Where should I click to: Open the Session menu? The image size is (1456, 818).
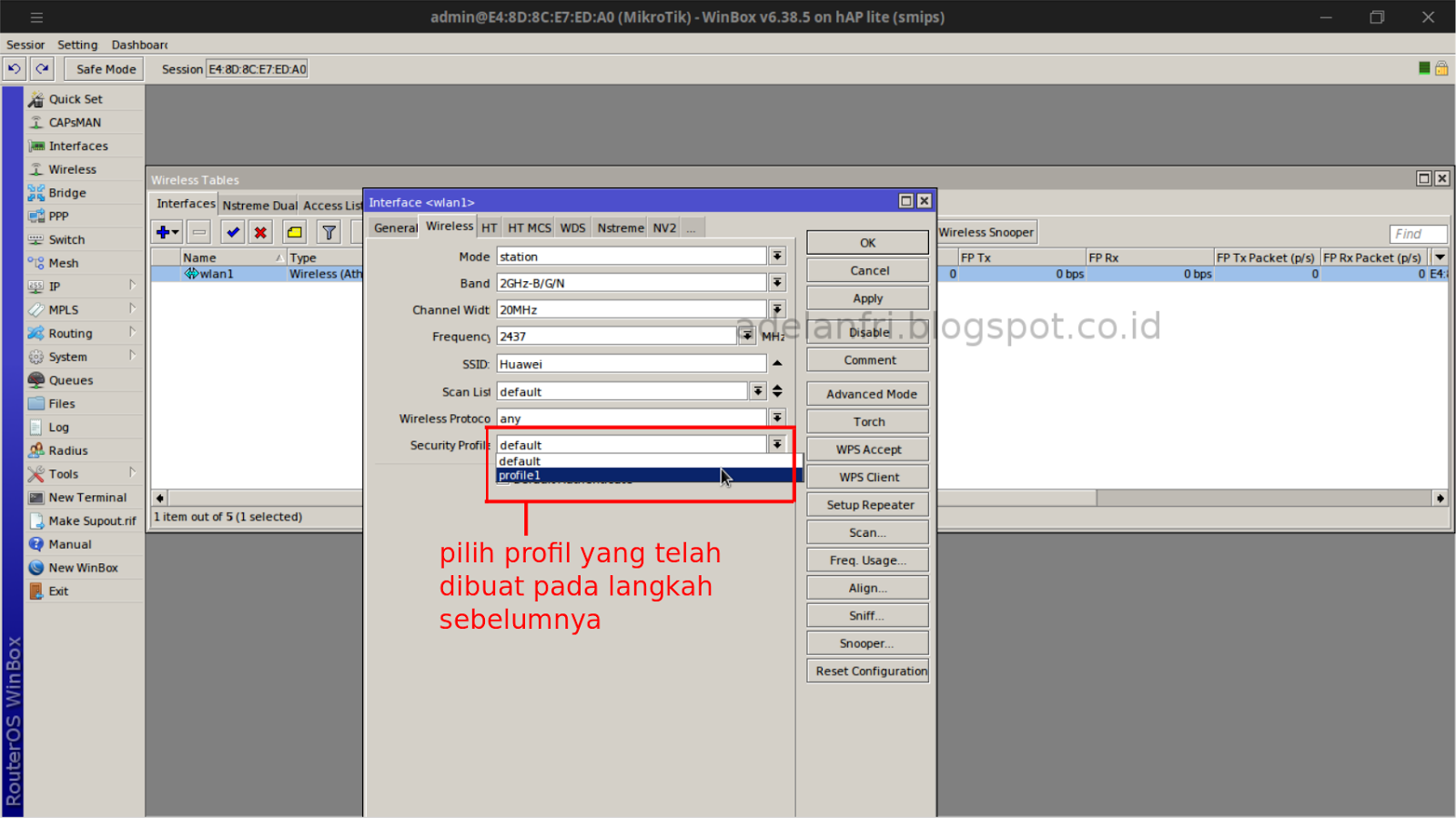[25, 45]
